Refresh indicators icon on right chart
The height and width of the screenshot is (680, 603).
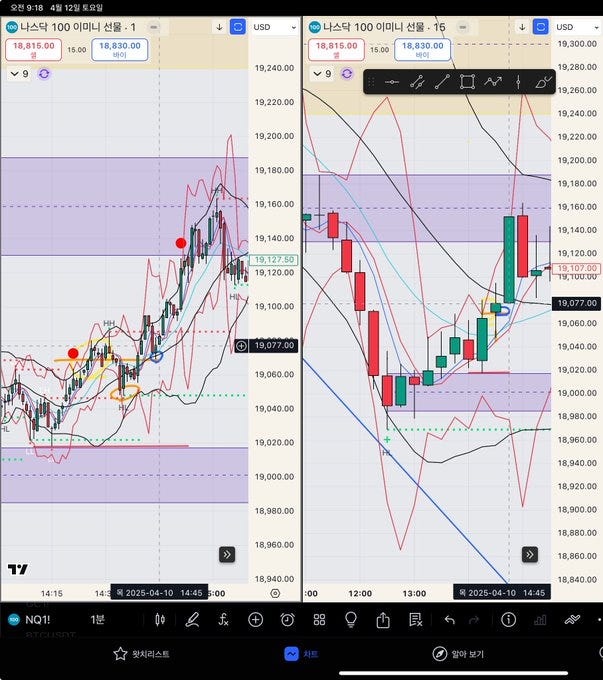point(347,74)
